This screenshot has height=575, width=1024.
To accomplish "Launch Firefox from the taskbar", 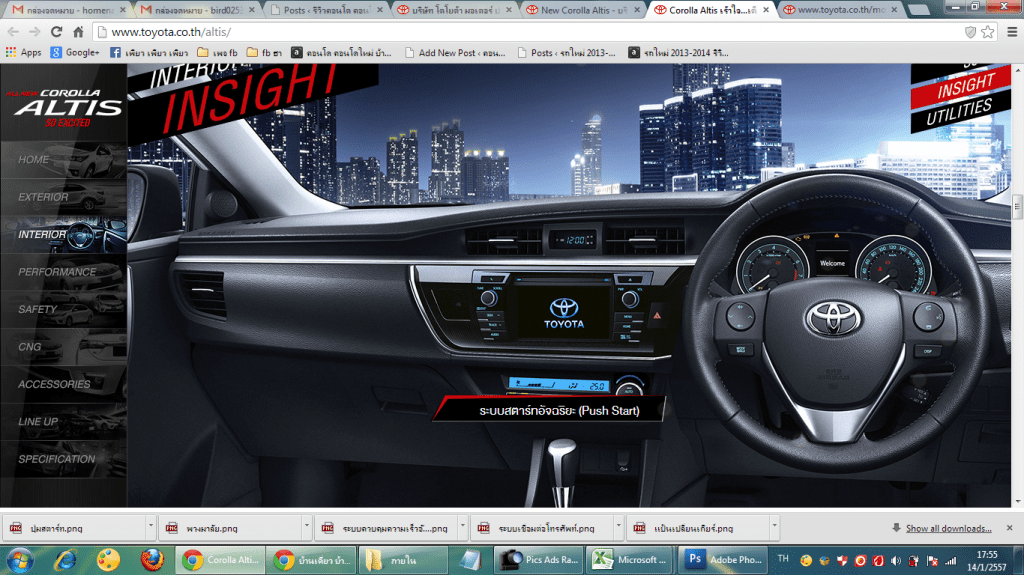I will [x=152, y=561].
